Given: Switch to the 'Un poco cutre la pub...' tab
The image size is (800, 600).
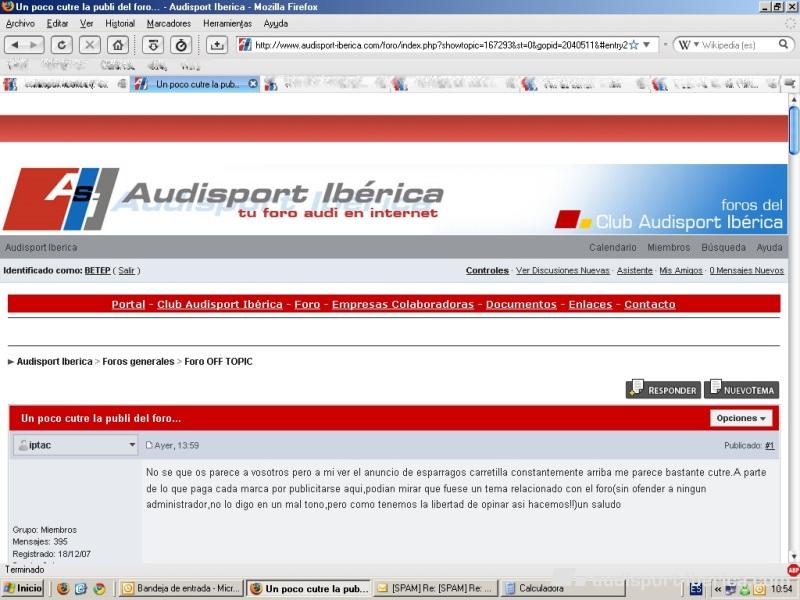Looking at the screenshot, I should (x=195, y=84).
